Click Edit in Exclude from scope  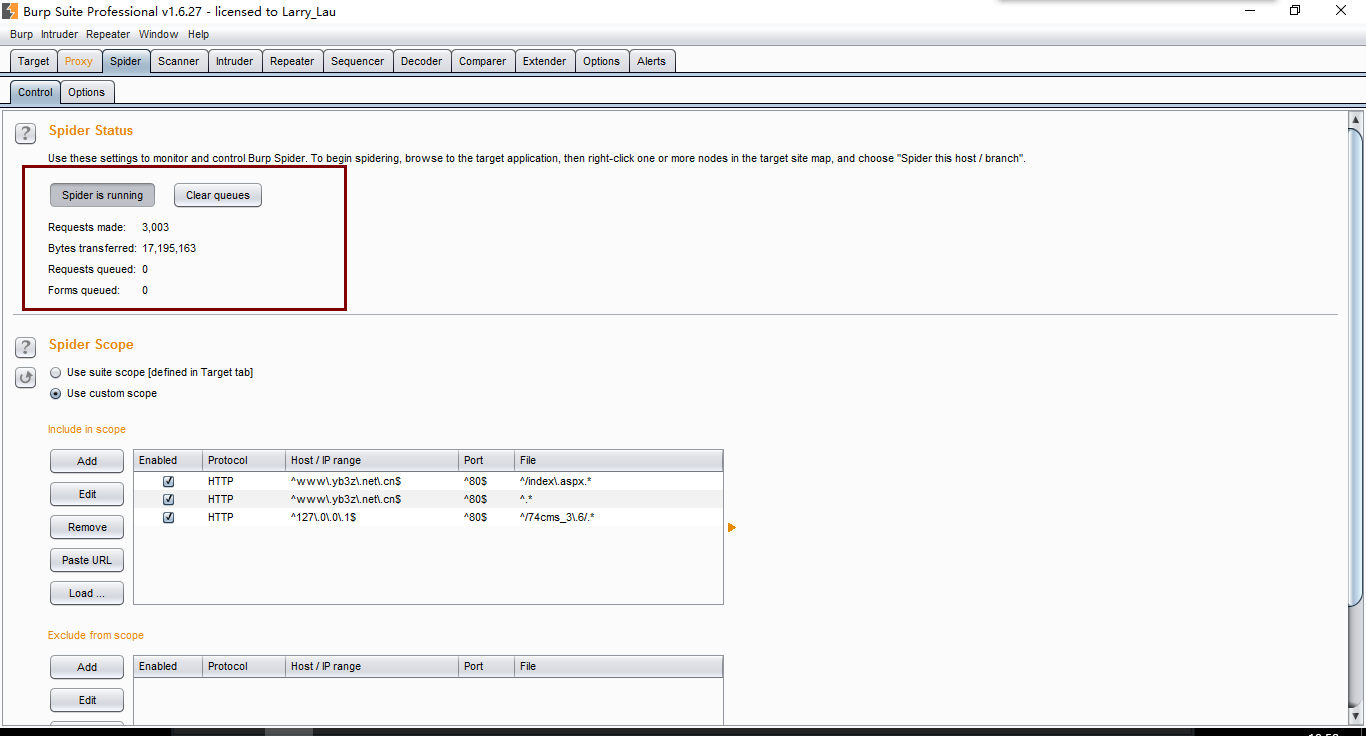point(87,700)
